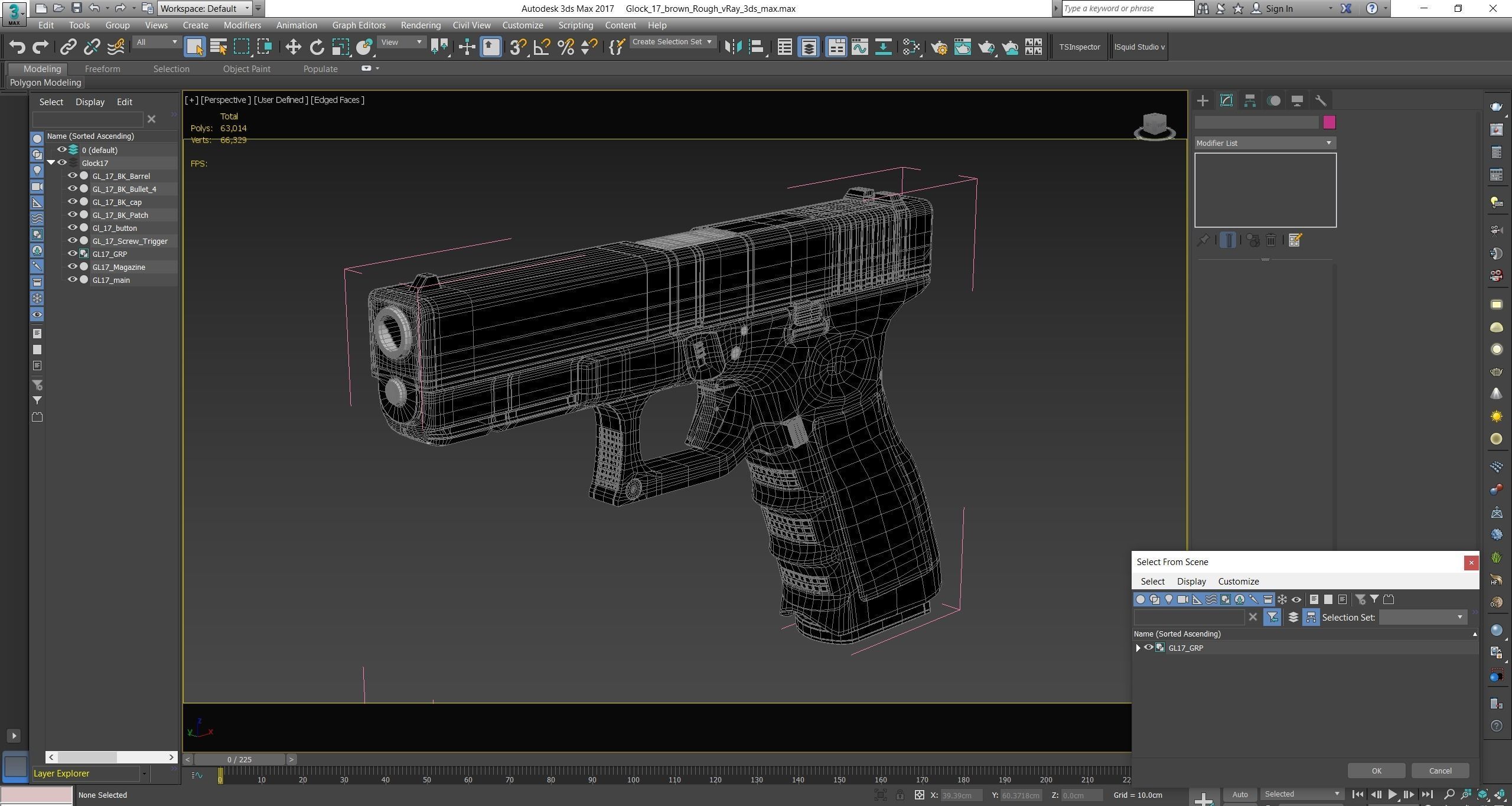Toggle visibility of Glock17 layer
This screenshot has height=806, width=1512.
tap(62, 163)
